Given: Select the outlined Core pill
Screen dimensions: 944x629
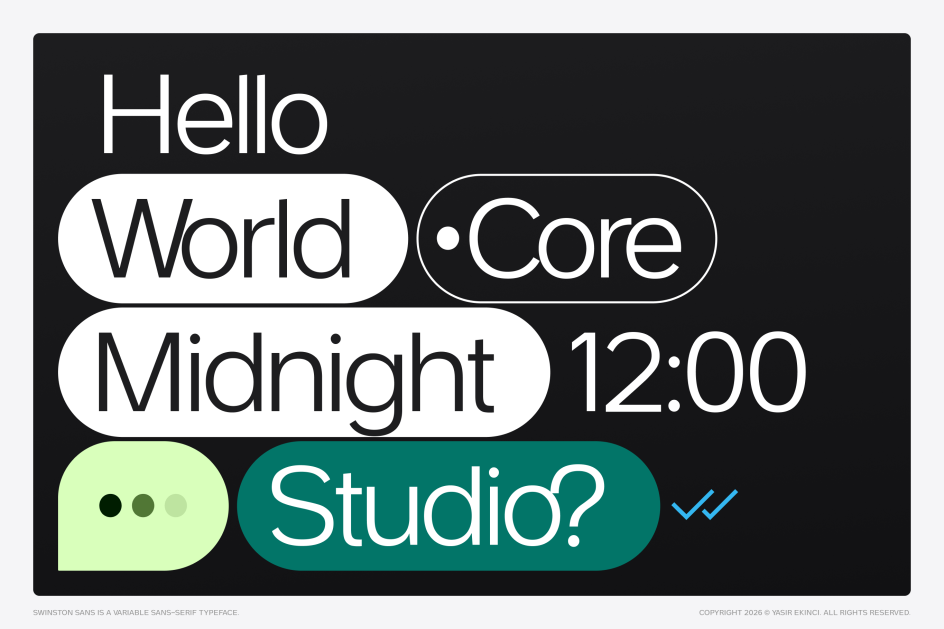Looking at the screenshot, I should [567, 238].
